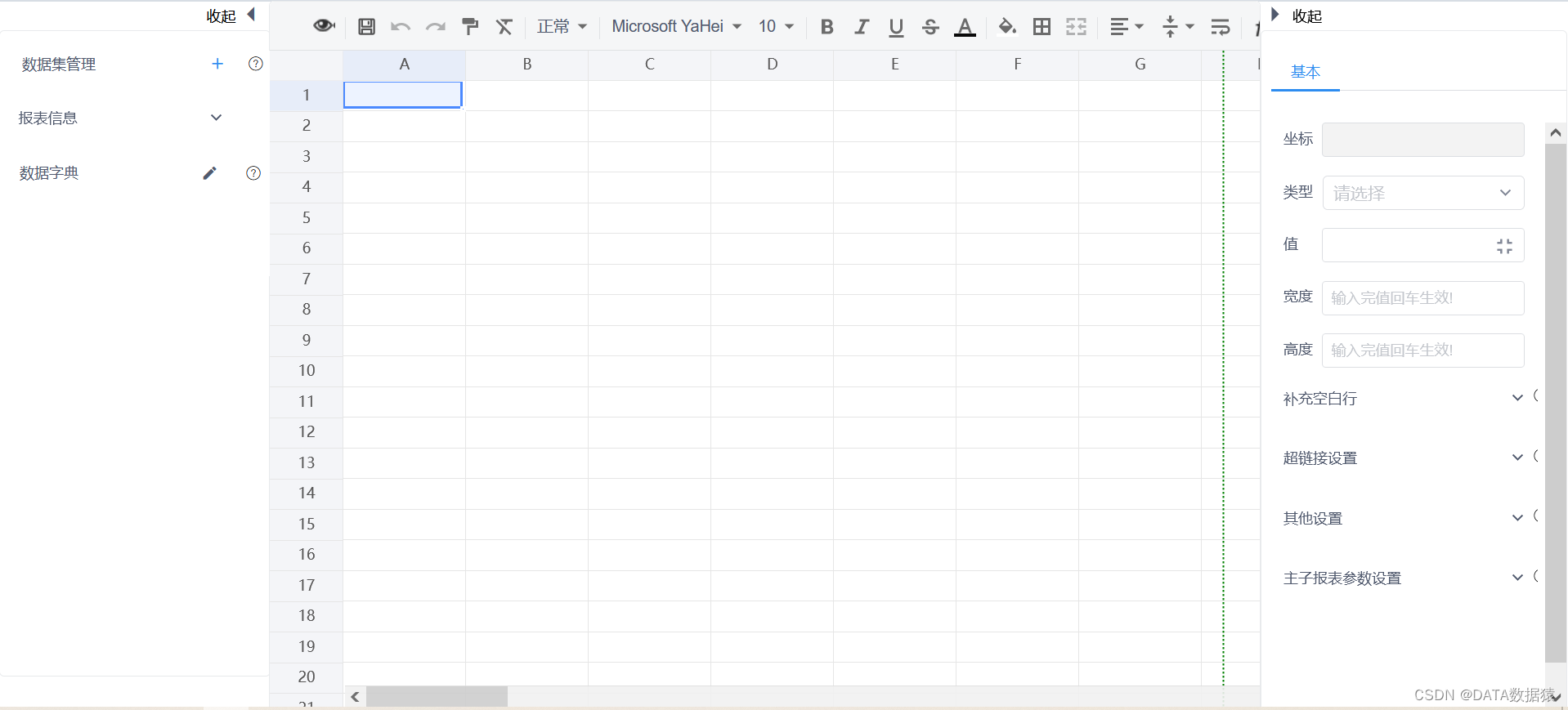Click the horizontal scrollbar left arrow
Image resolution: width=1568 pixels, height=710 pixels.
tap(355, 697)
